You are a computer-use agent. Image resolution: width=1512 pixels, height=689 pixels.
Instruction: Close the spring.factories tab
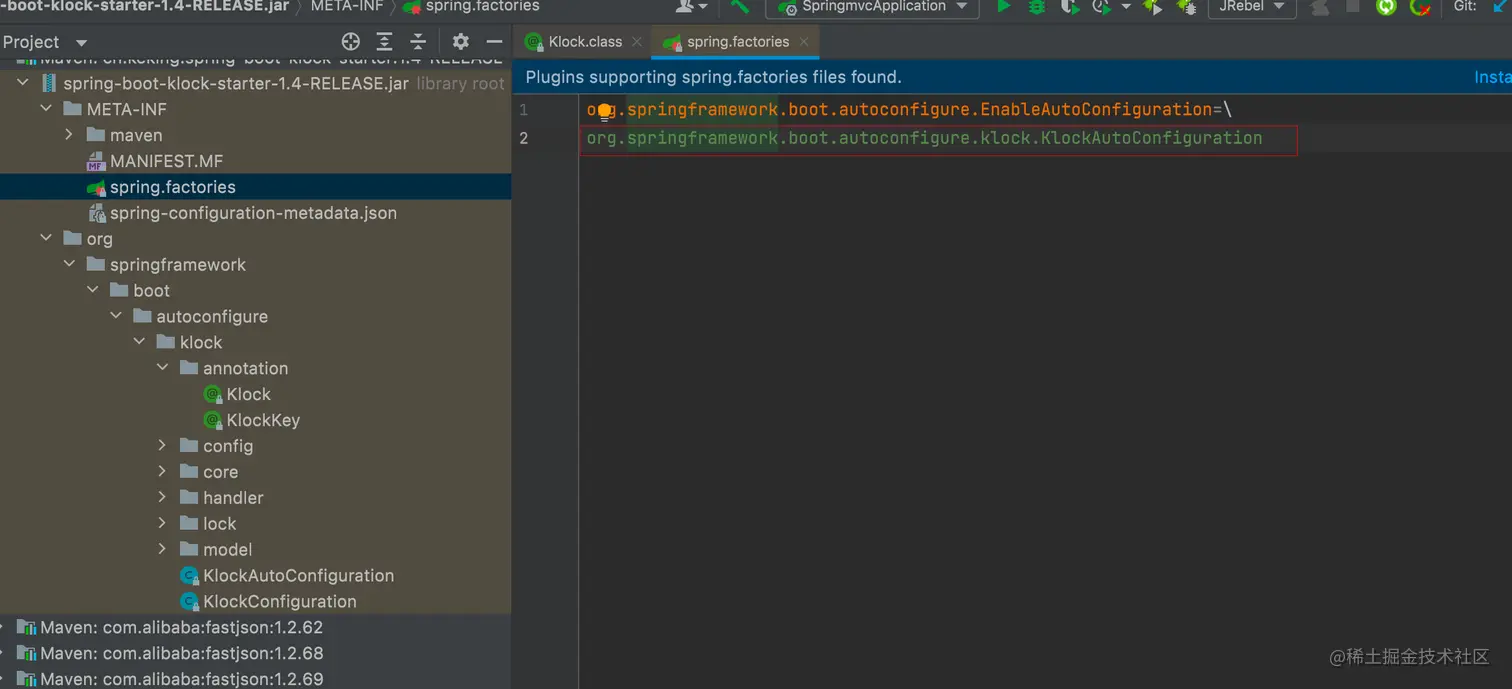(804, 42)
